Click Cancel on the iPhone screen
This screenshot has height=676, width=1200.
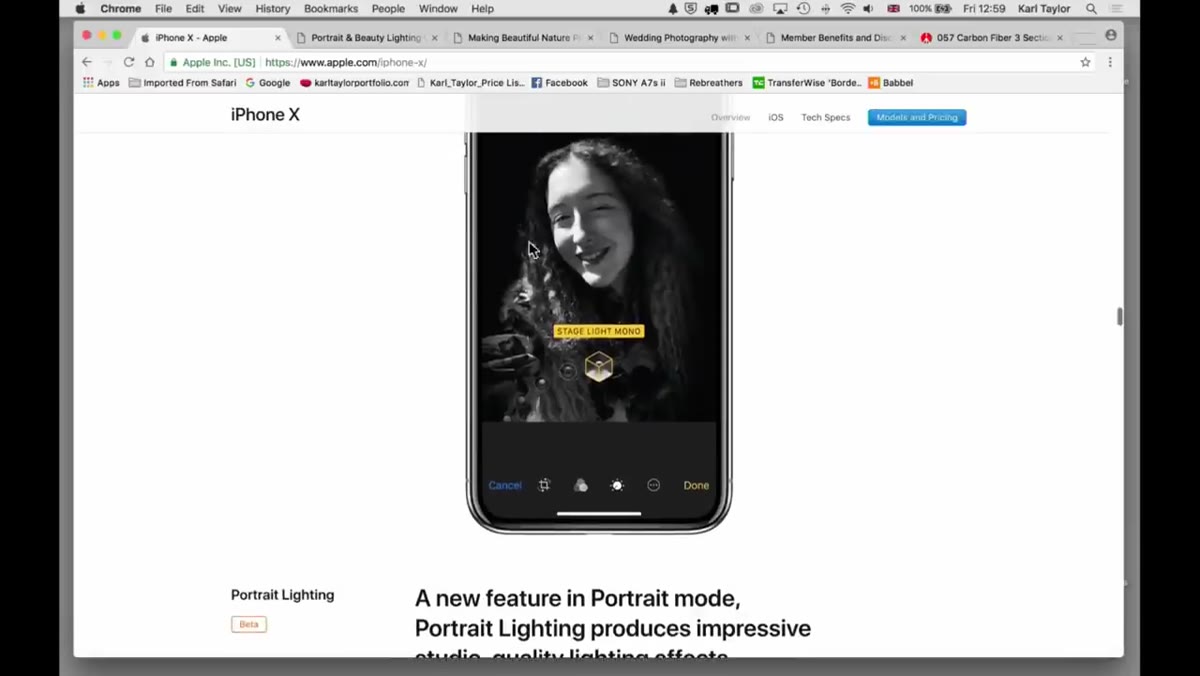pos(505,485)
